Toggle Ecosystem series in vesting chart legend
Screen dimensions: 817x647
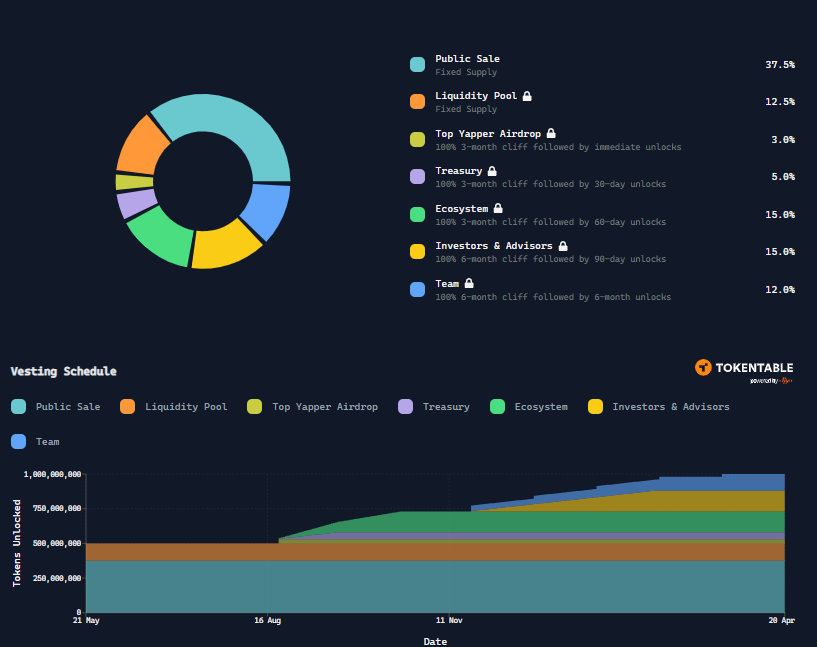click(x=529, y=407)
